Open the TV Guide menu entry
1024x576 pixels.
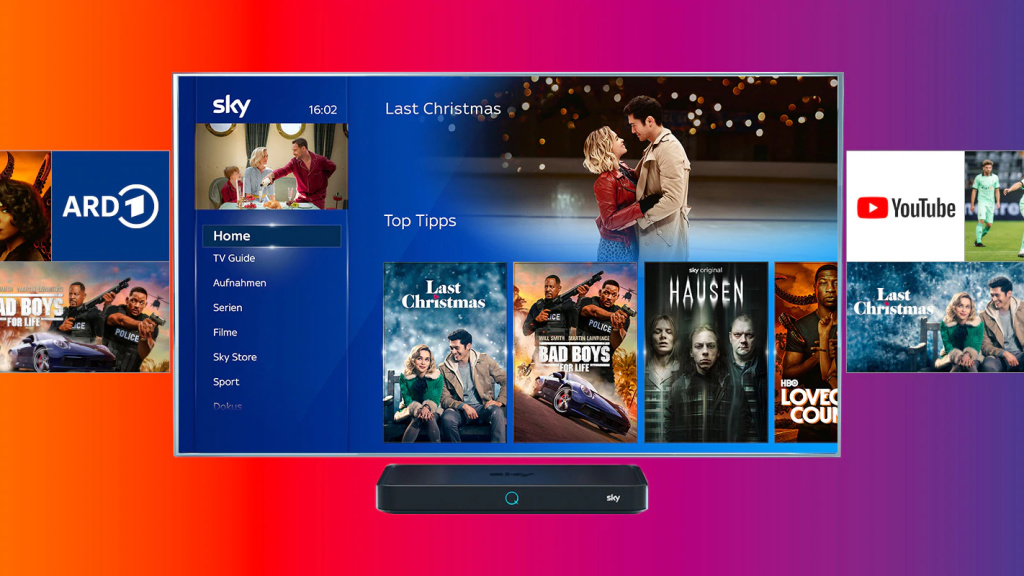[x=234, y=258]
